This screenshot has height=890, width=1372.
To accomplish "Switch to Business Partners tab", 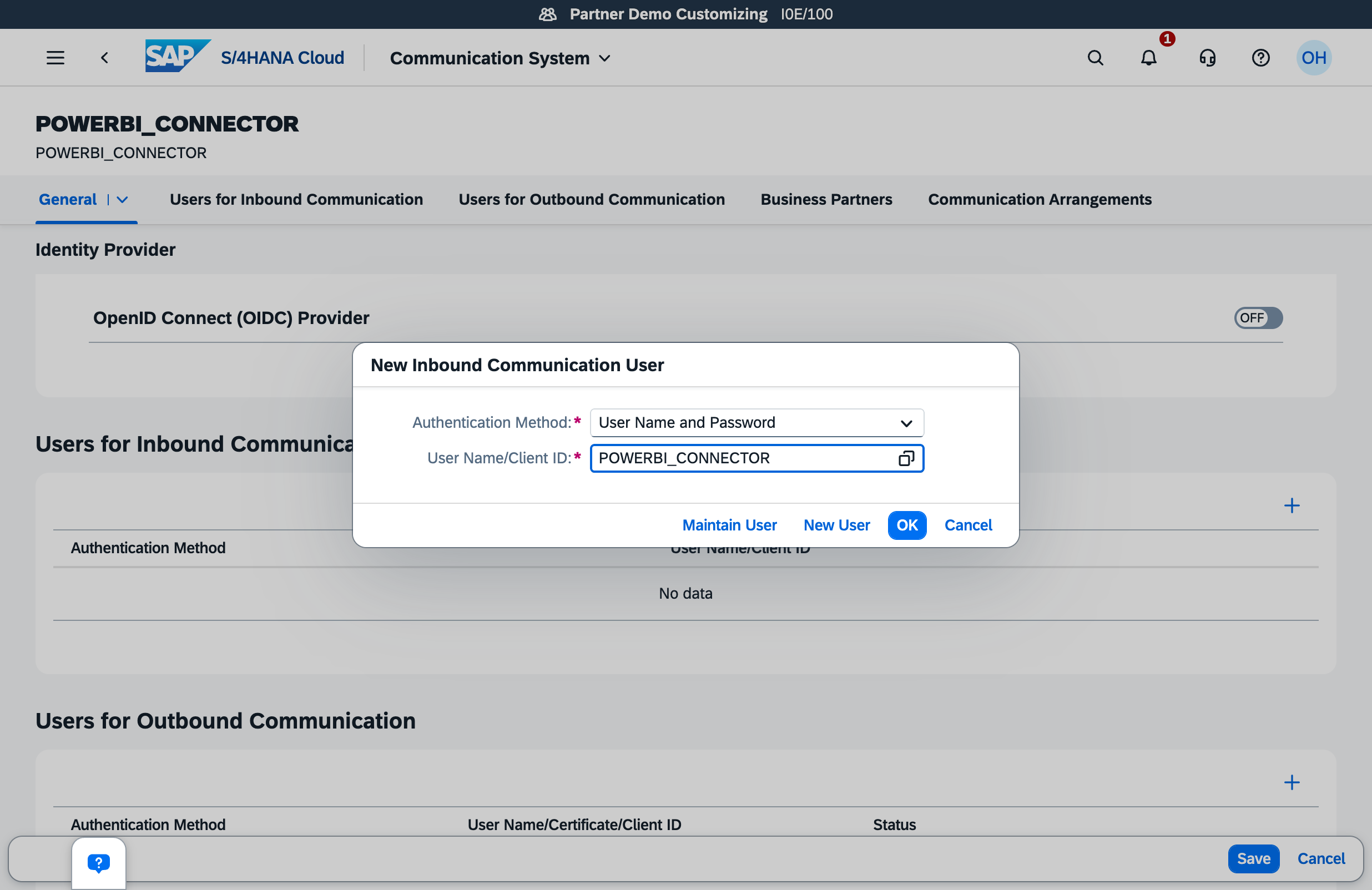I will 826,199.
